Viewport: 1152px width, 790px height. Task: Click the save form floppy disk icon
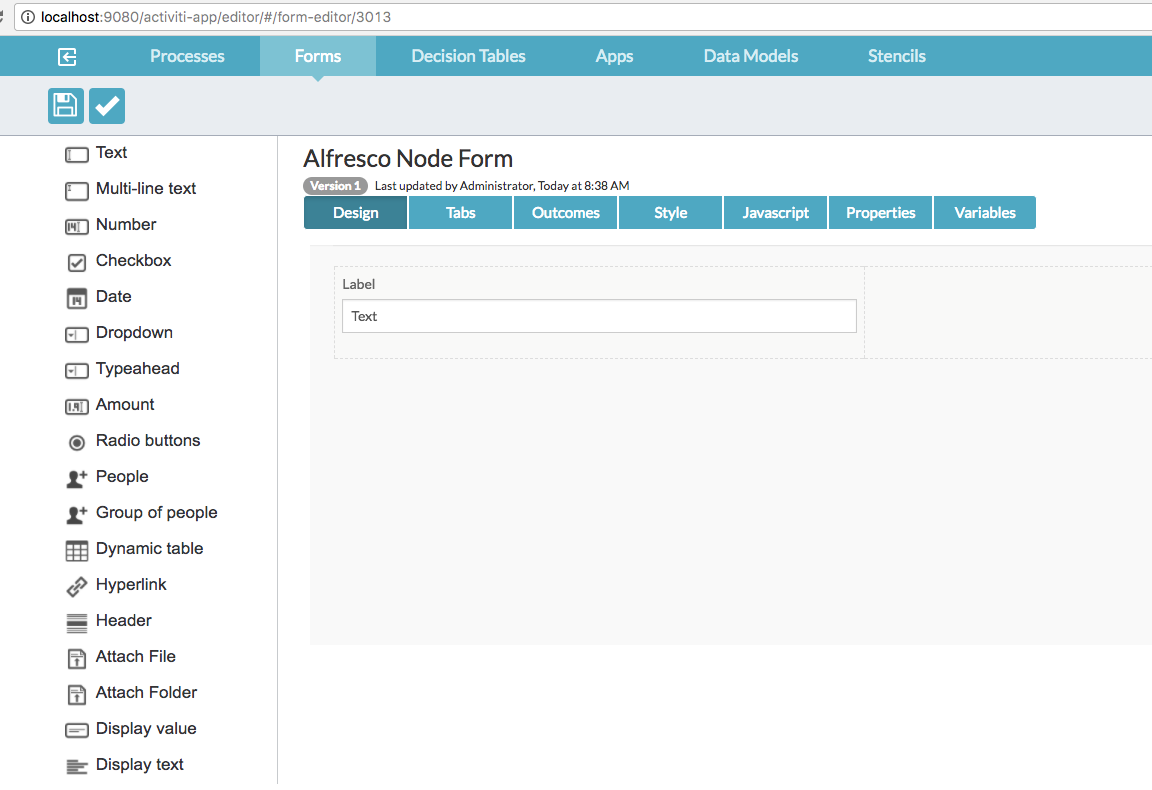point(65,106)
